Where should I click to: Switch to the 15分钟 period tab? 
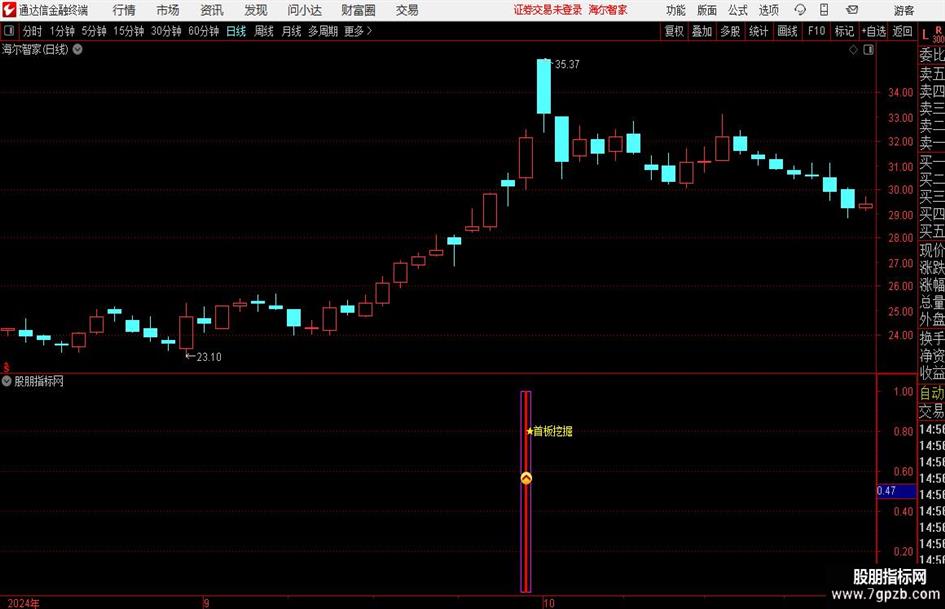[x=129, y=31]
